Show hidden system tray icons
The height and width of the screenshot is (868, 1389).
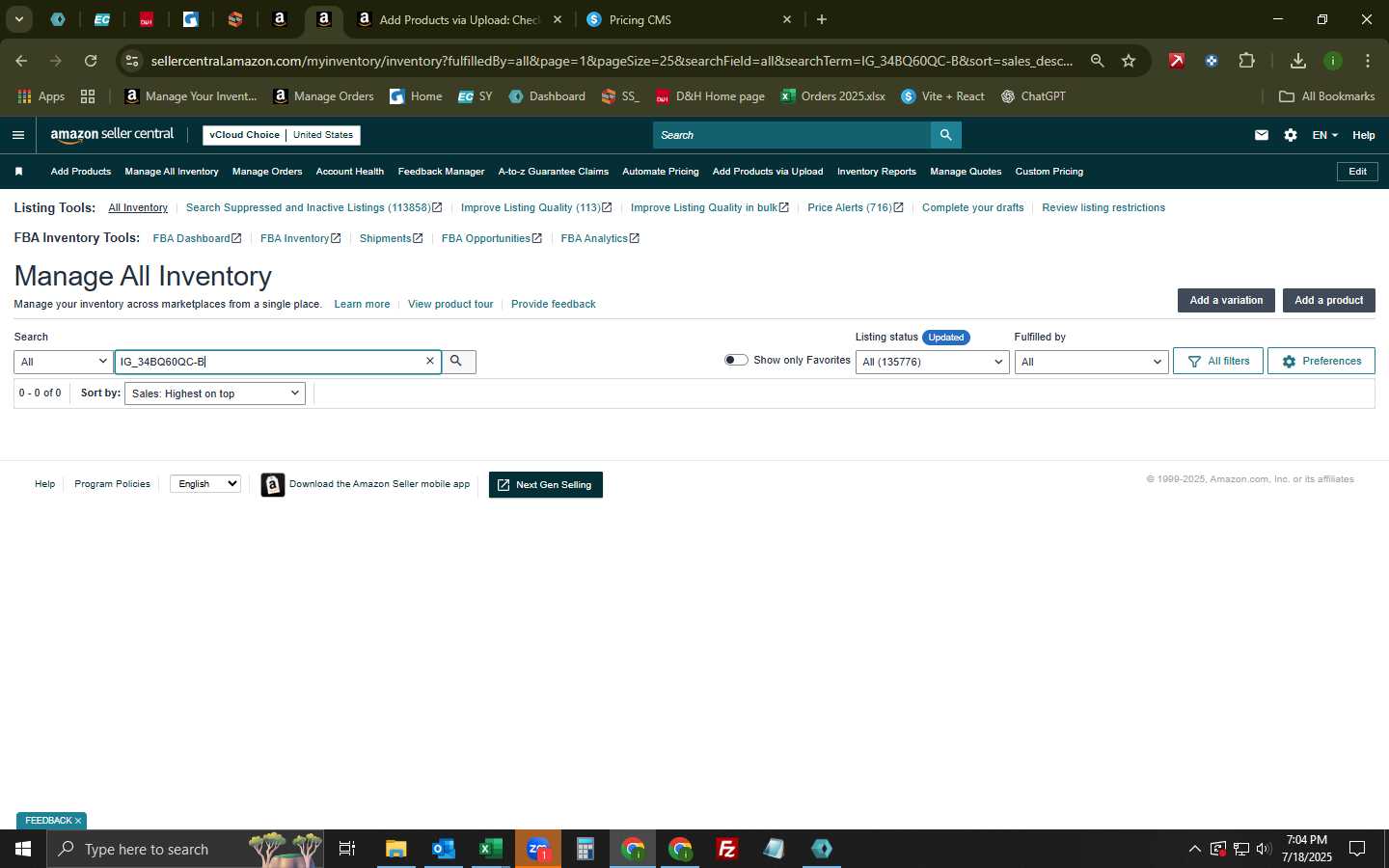coord(1194,849)
